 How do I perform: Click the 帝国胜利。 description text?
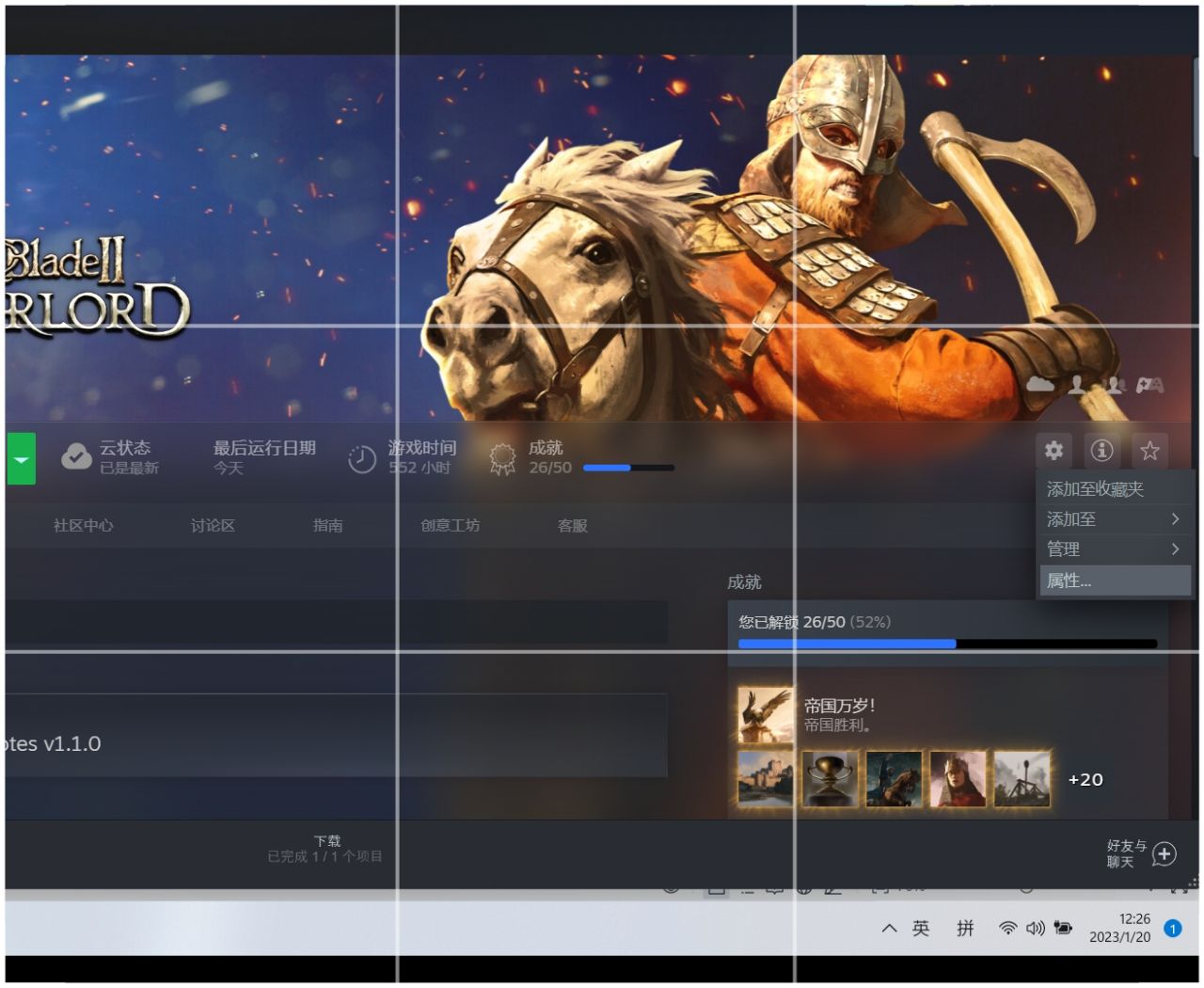(x=838, y=725)
